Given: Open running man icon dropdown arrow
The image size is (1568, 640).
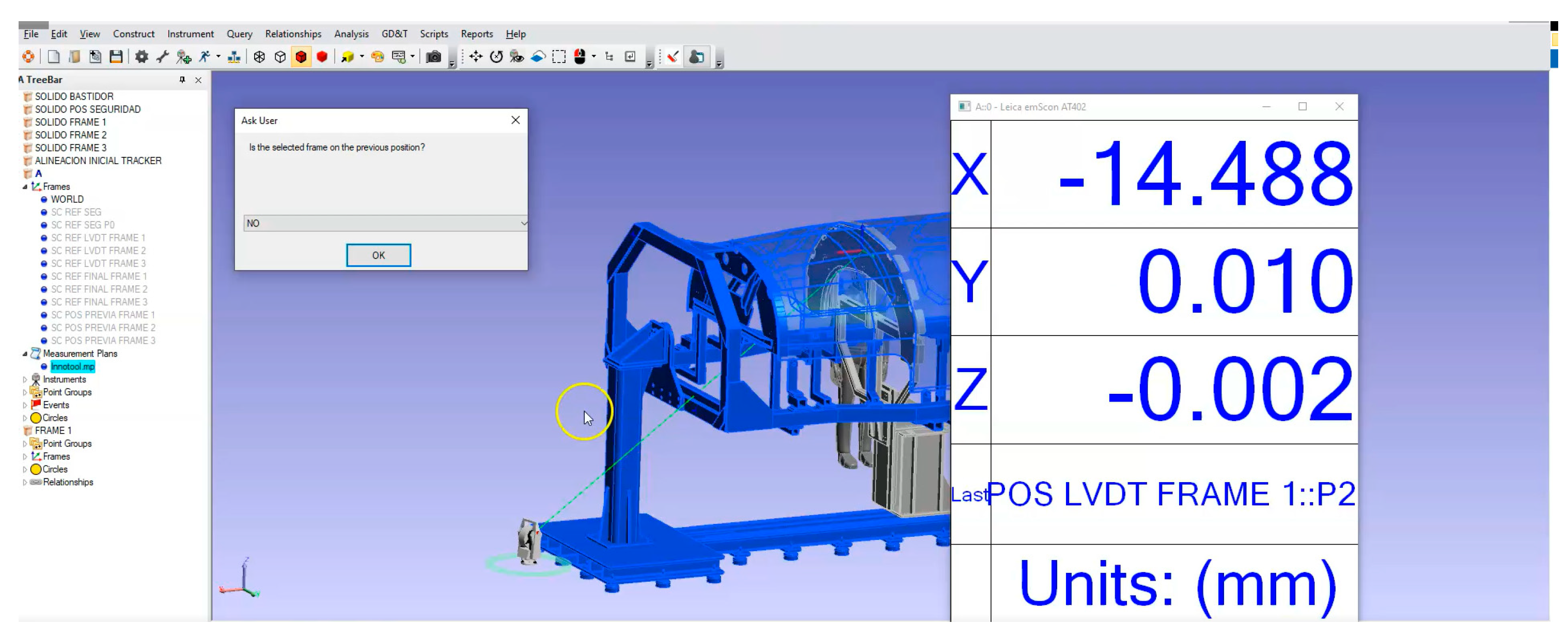Looking at the screenshot, I should tap(218, 57).
